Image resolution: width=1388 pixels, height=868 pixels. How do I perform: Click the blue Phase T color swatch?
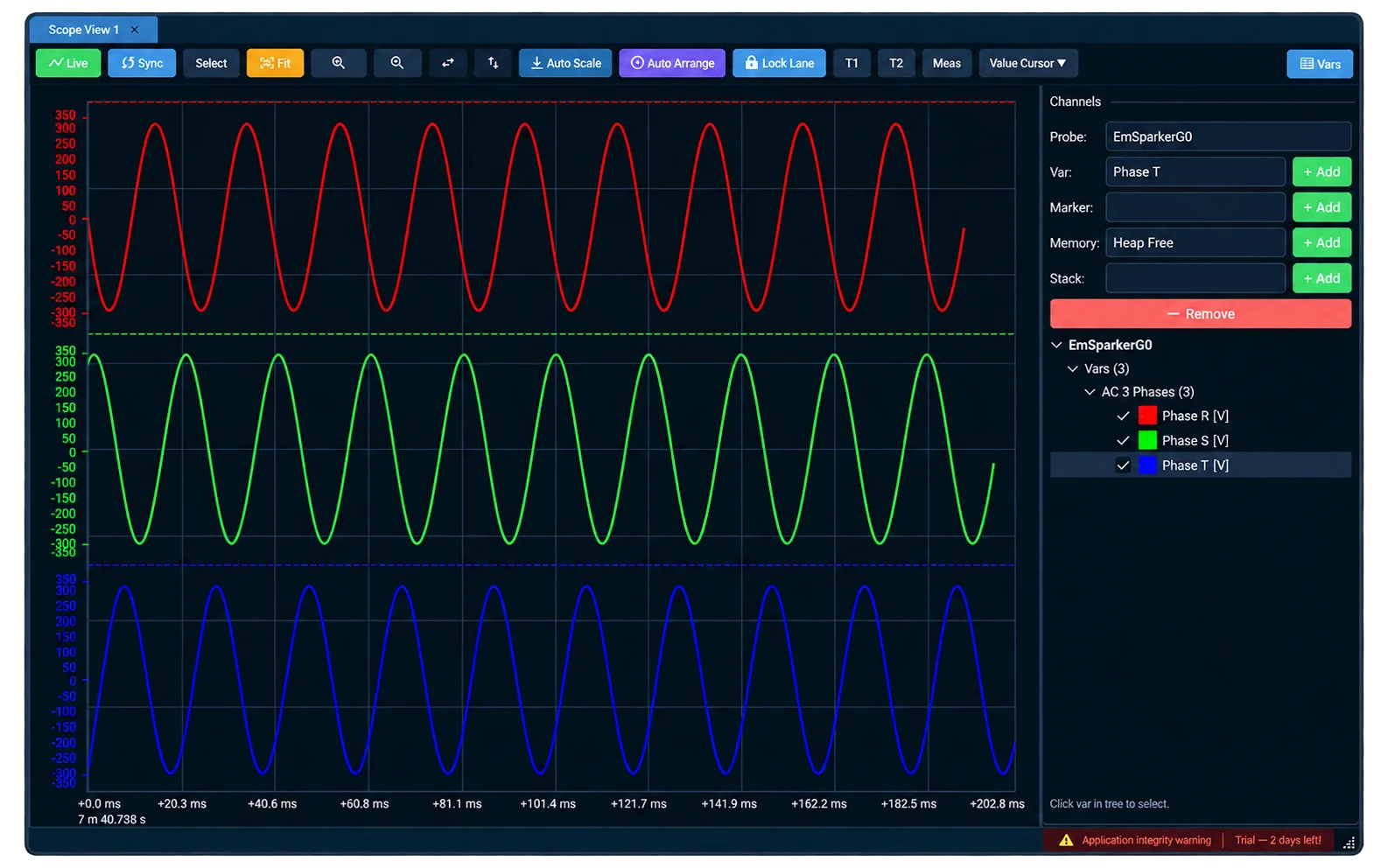pos(1147,465)
